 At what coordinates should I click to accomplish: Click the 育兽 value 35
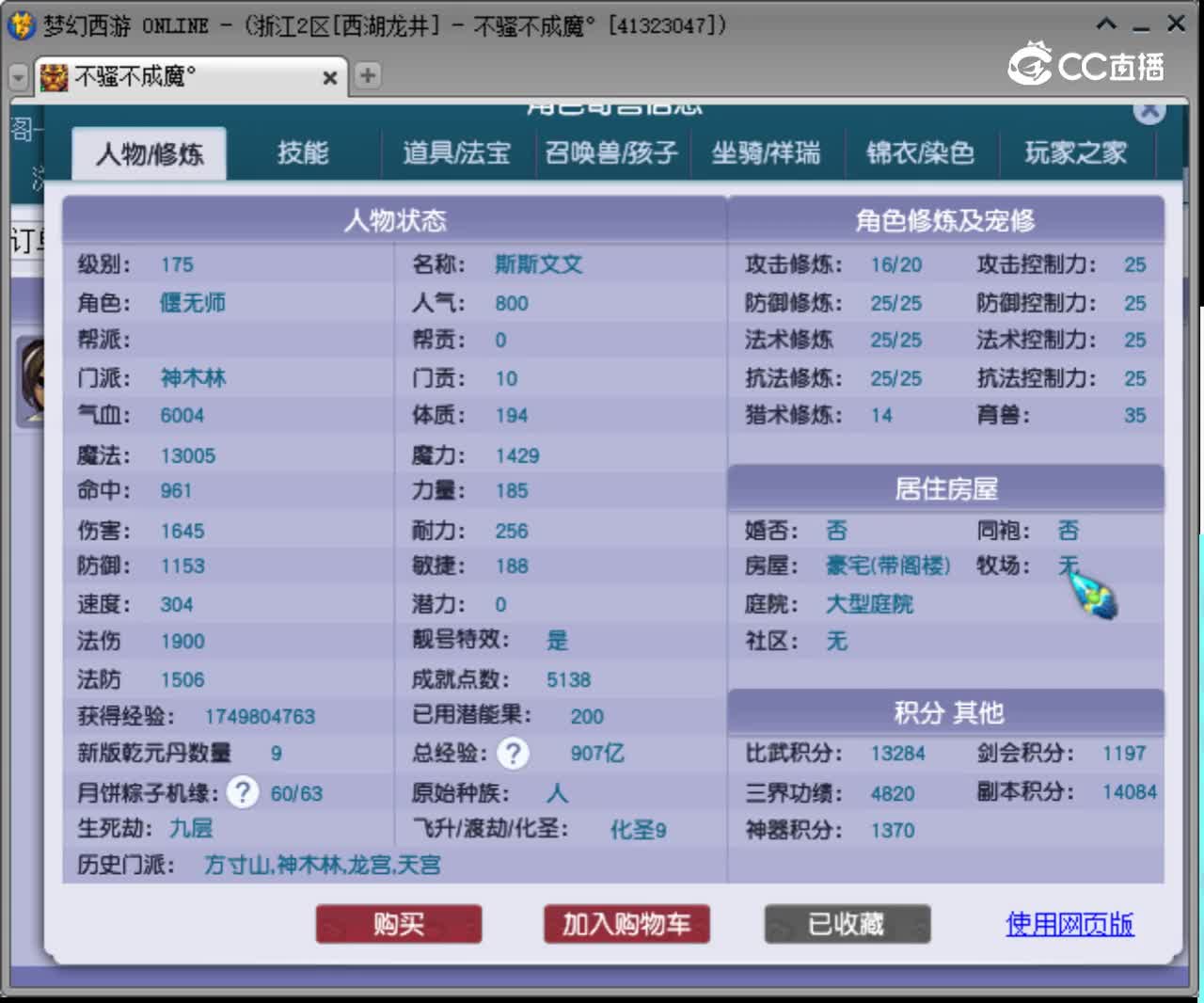tap(1135, 416)
